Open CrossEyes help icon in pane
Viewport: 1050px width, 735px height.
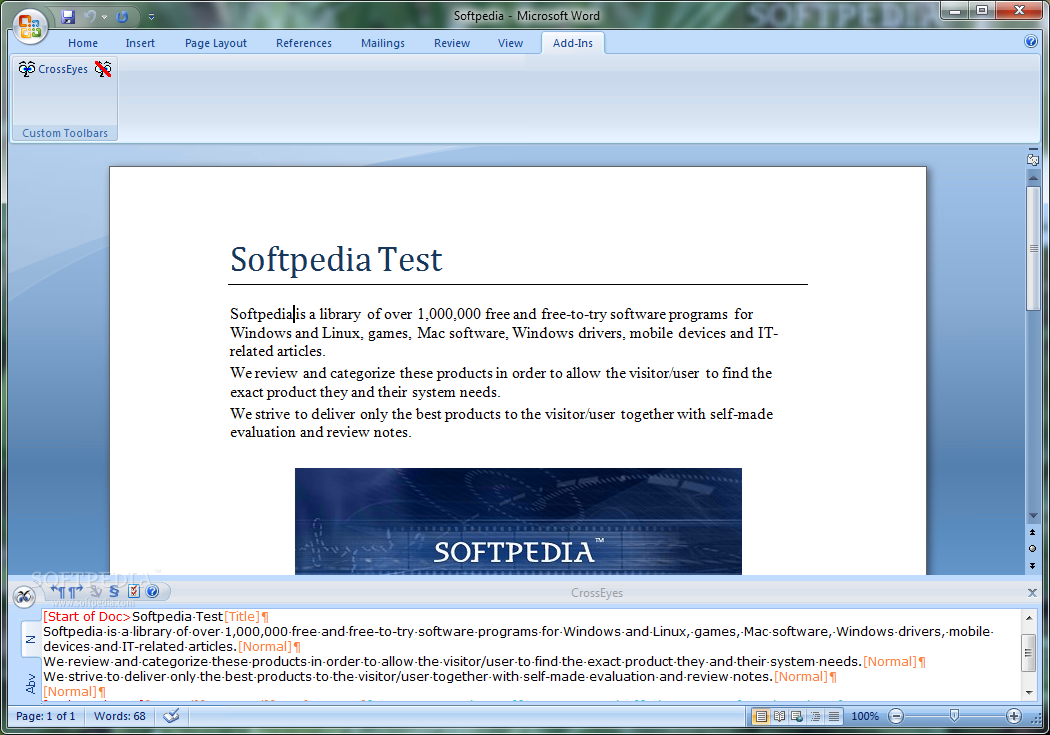pos(152,591)
